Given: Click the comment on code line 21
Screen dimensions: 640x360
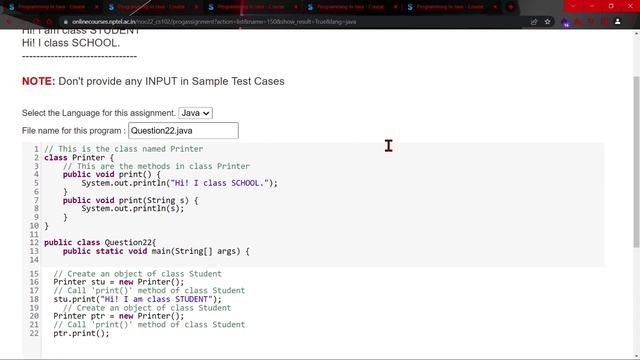Looking at the screenshot, I should [x=149, y=324].
